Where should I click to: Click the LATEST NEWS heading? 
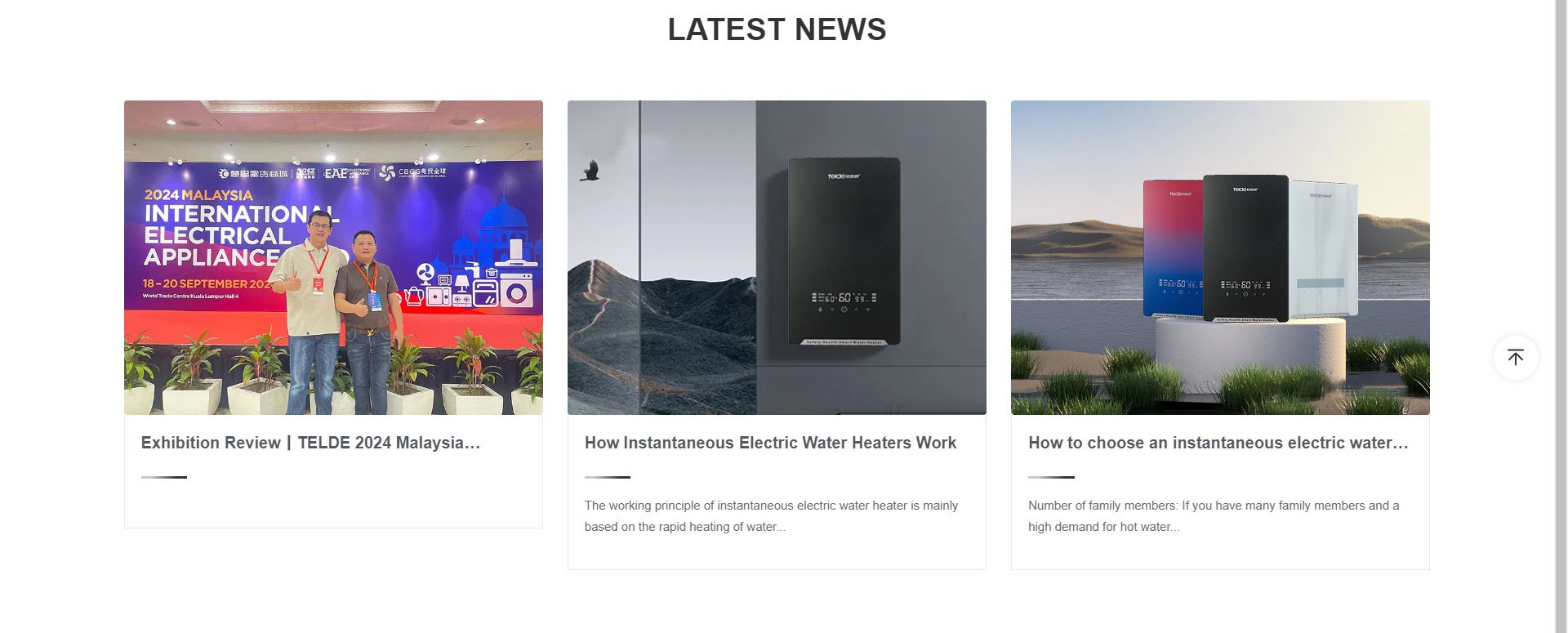(777, 29)
